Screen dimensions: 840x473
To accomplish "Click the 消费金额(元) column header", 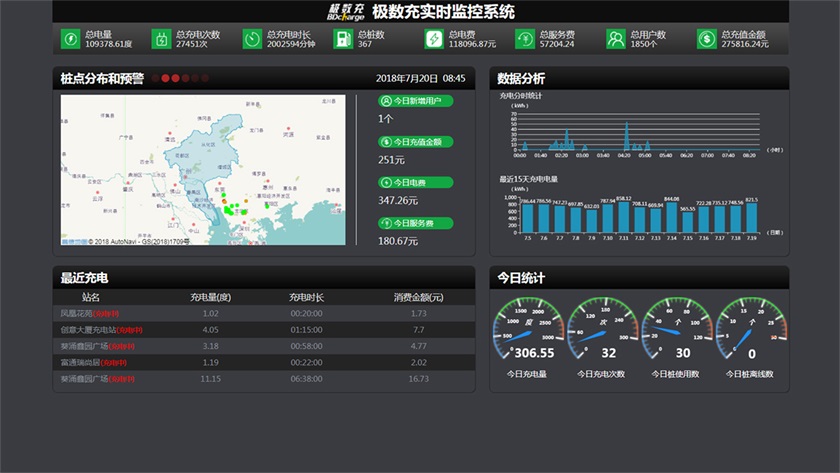I will pos(418,297).
